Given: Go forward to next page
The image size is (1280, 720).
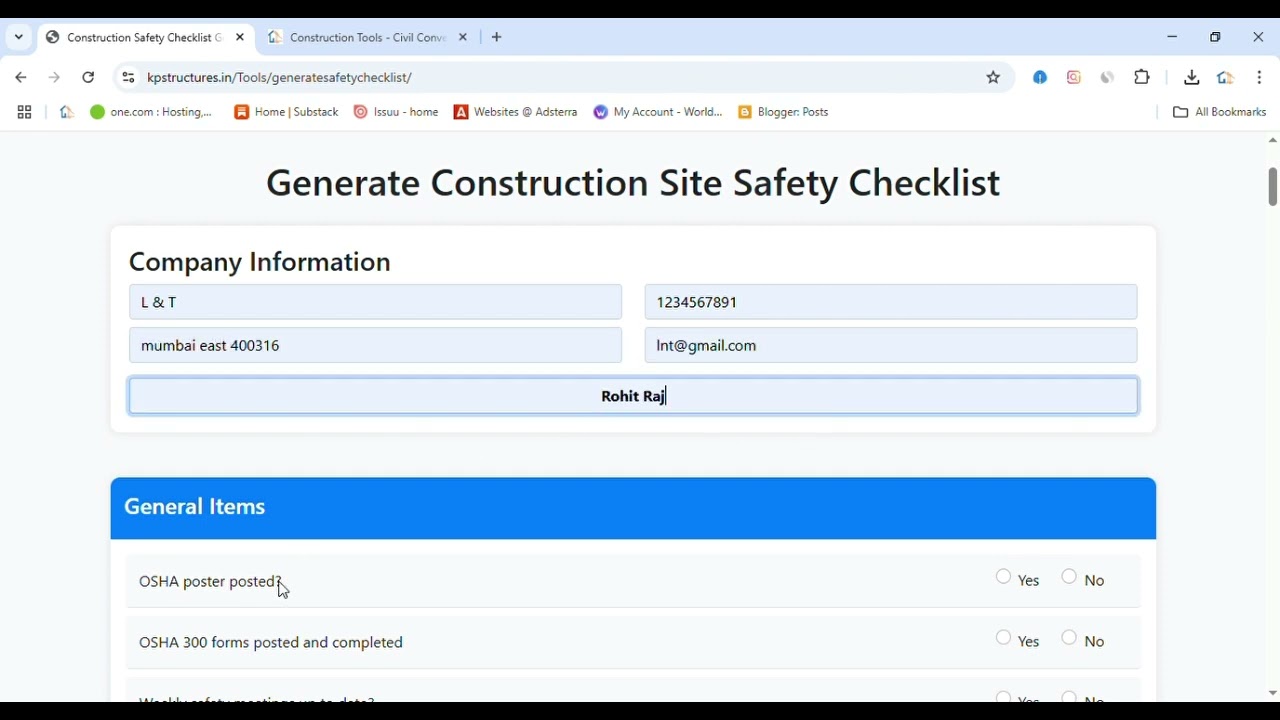Looking at the screenshot, I should [x=55, y=78].
